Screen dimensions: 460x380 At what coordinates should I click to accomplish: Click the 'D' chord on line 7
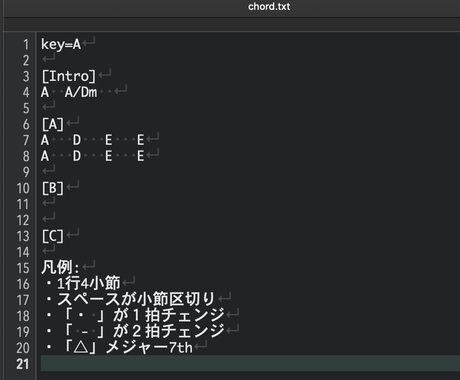click(x=77, y=140)
